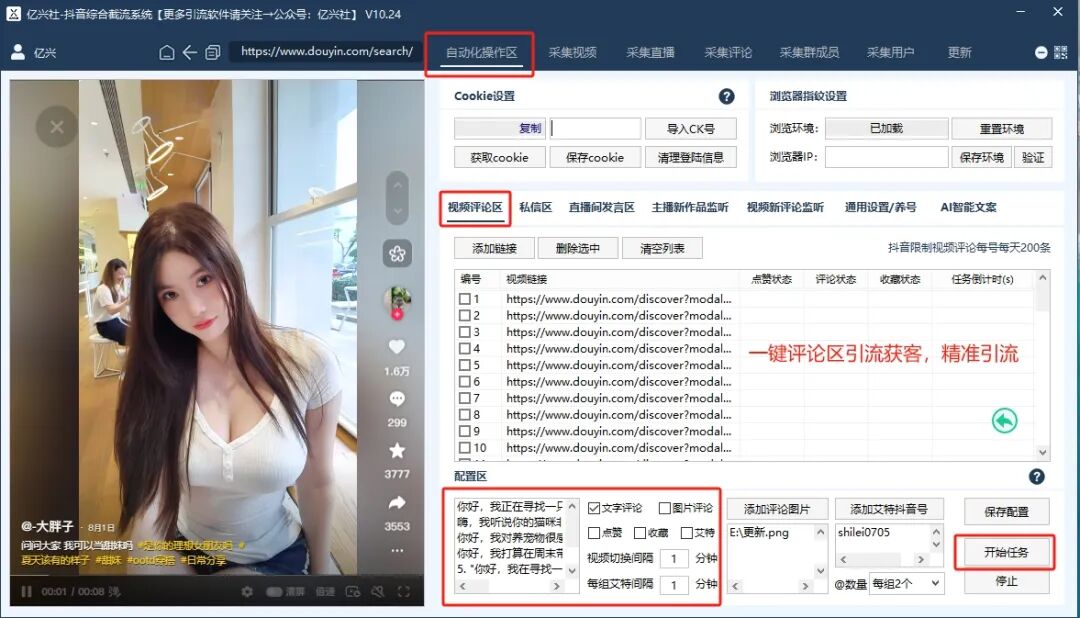Image resolution: width=1080 pixels, height=618 pixels.
Task: Open video player settings gear
Action: (247, 591)
